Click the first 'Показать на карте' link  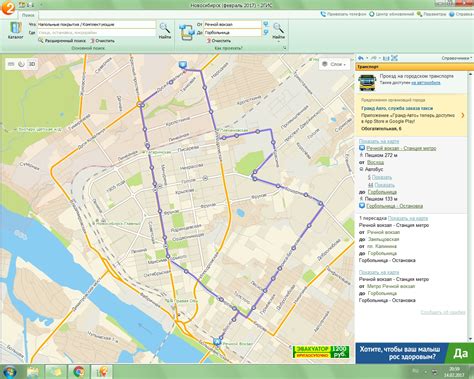(x=379, y=141)
